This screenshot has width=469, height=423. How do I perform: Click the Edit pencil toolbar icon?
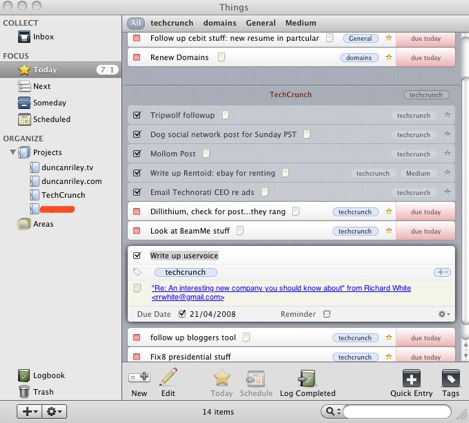pyautogui.click(x=168, y=377)
